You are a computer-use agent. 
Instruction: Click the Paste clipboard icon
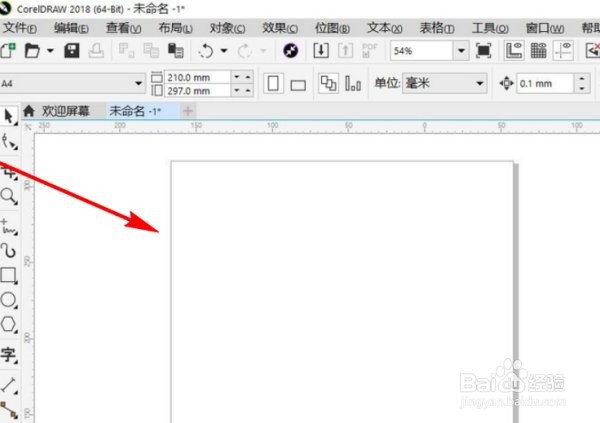[176, 50]
